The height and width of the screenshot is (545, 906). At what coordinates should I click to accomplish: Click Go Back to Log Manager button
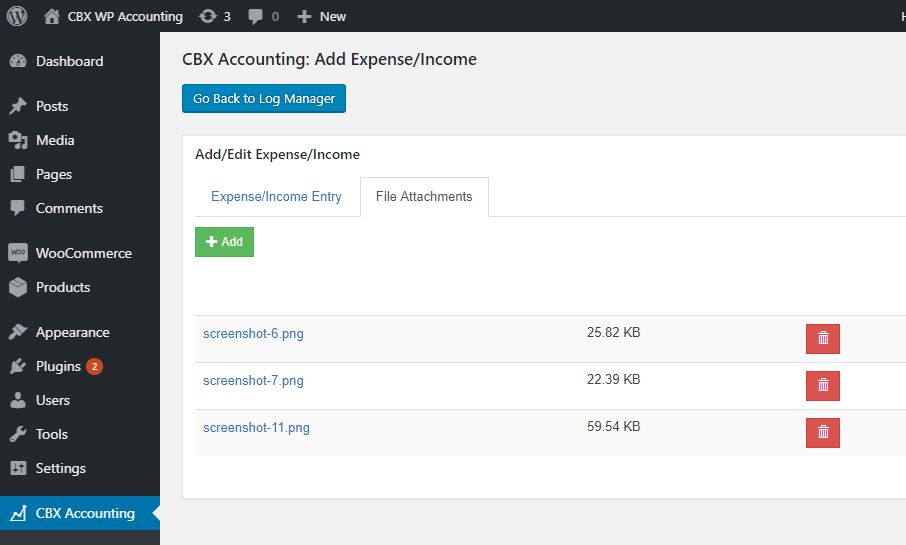click(264, 99)
